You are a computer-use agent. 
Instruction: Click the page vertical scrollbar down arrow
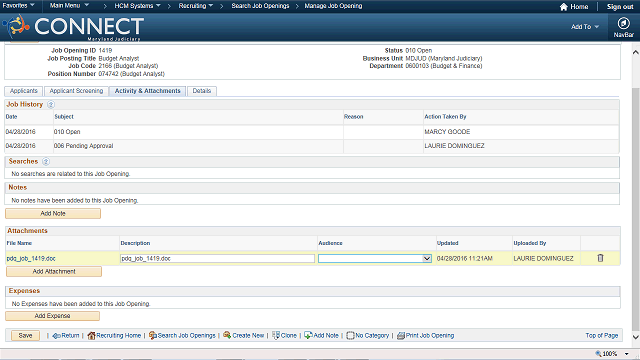point(636,337)
